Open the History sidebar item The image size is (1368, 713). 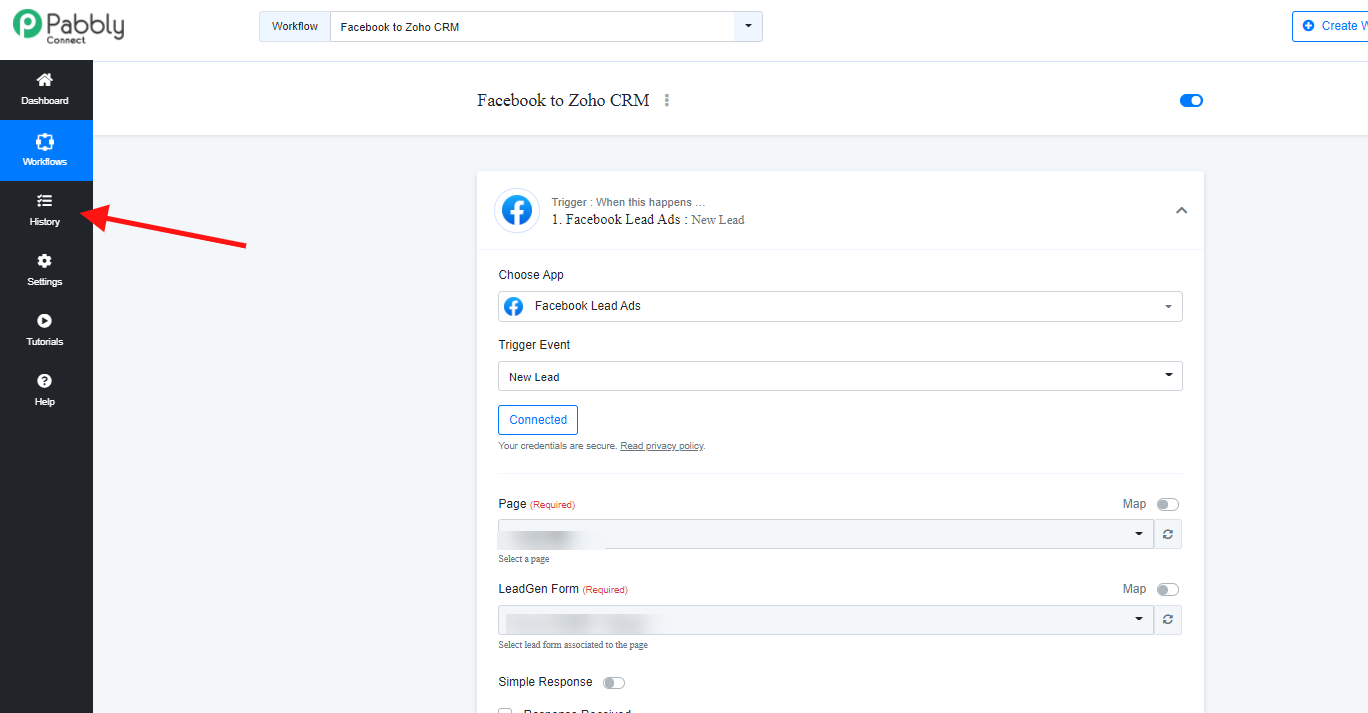[x=45, y=210]
